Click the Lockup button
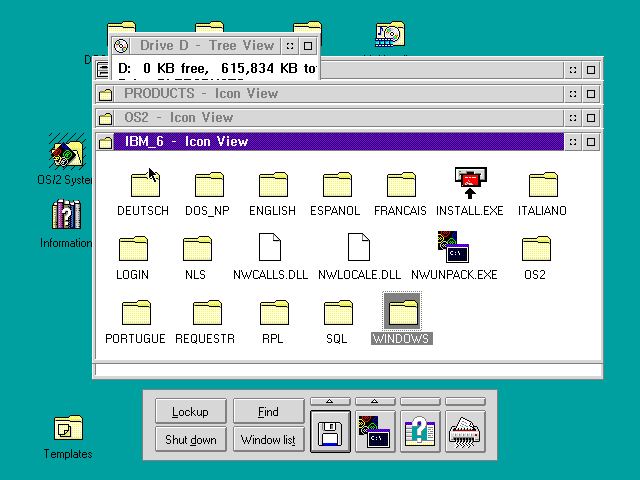 click(x=191, y=411)
